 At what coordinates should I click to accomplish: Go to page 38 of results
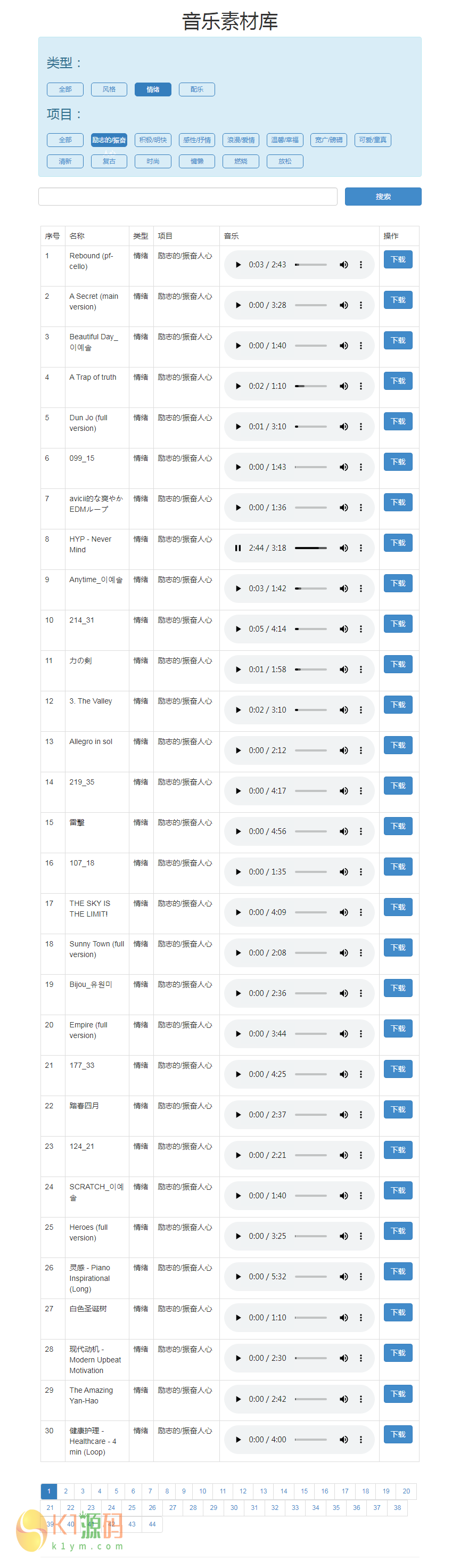pos(397,1508)
